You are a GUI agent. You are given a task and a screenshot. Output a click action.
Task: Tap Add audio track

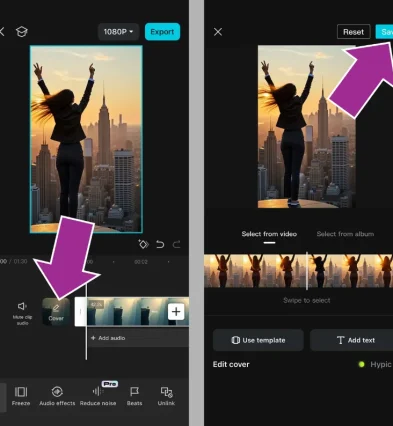(108, 338)
